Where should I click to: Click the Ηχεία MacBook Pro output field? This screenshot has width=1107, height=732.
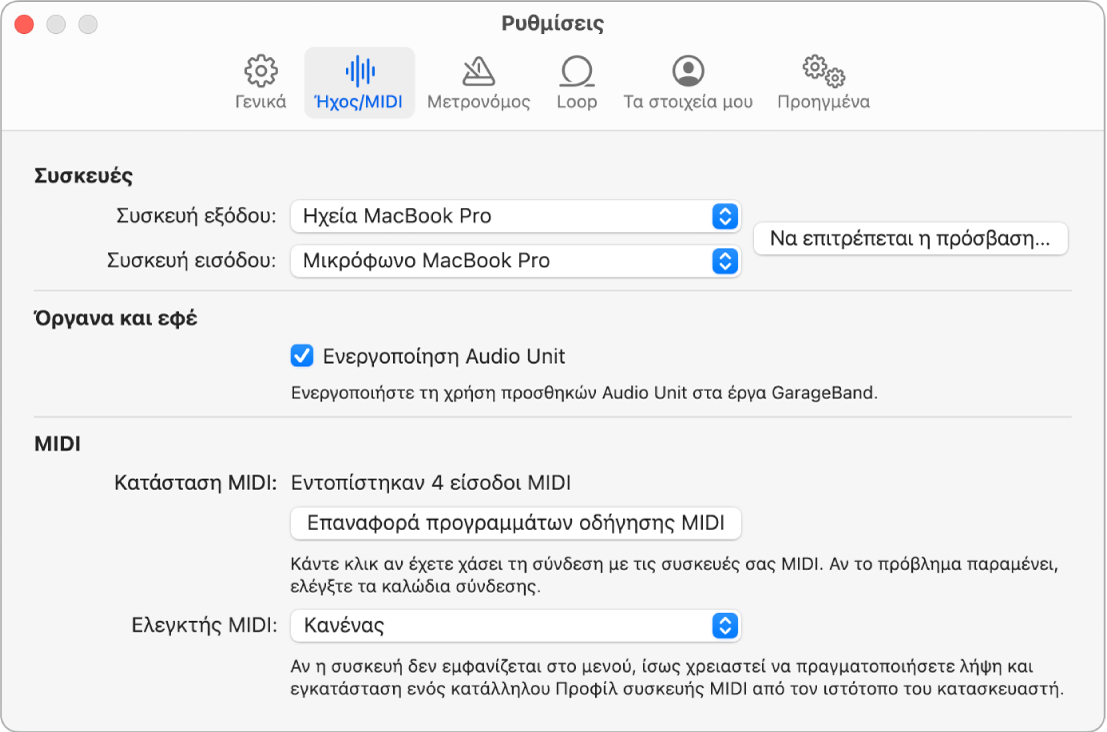coord(450,216)
